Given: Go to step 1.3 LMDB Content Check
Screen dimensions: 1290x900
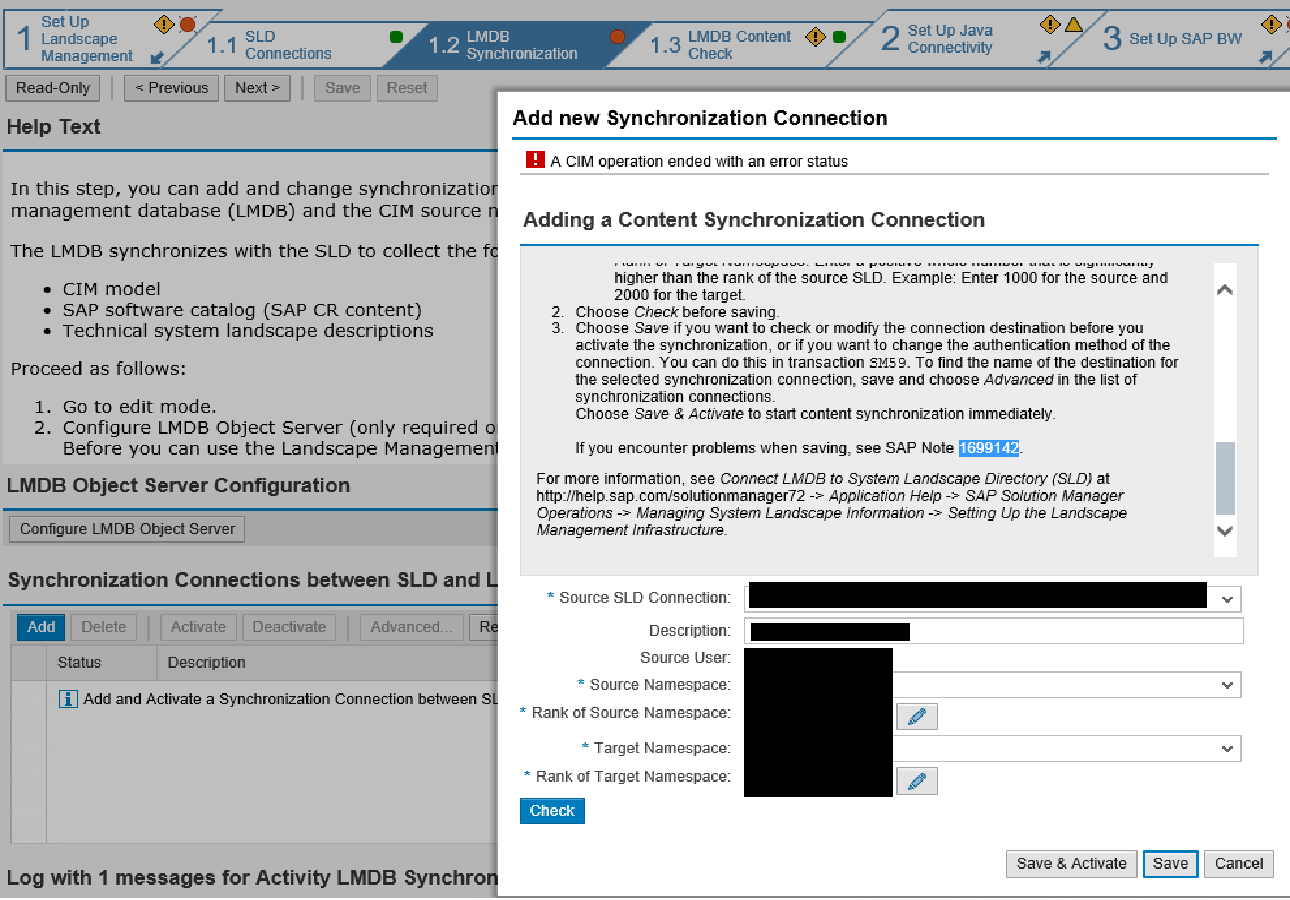Looking at the screenshot, I should pyautogui.click(x=722, y=45).
